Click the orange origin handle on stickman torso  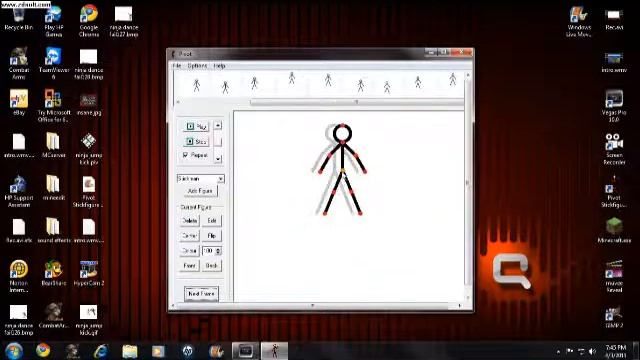coord(343,170)
